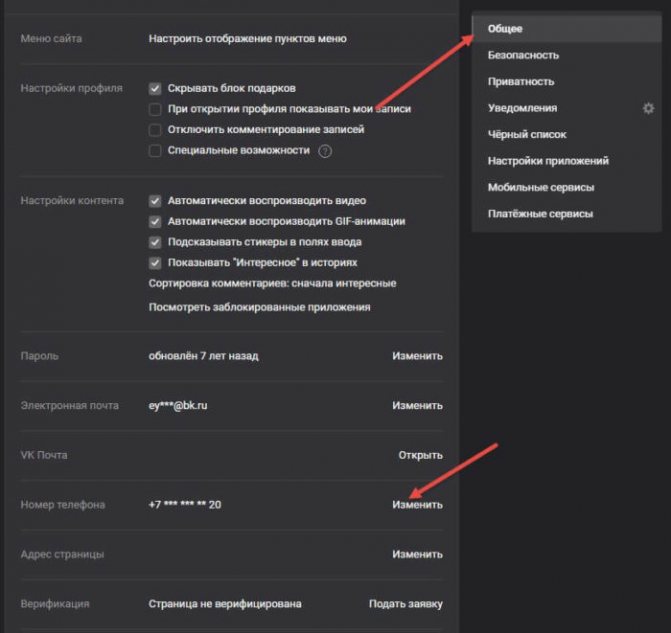Image resolution: width=671 pixels, height=633 pixels.
Task: Open Чёрный список section
Action: pos(567,135)
